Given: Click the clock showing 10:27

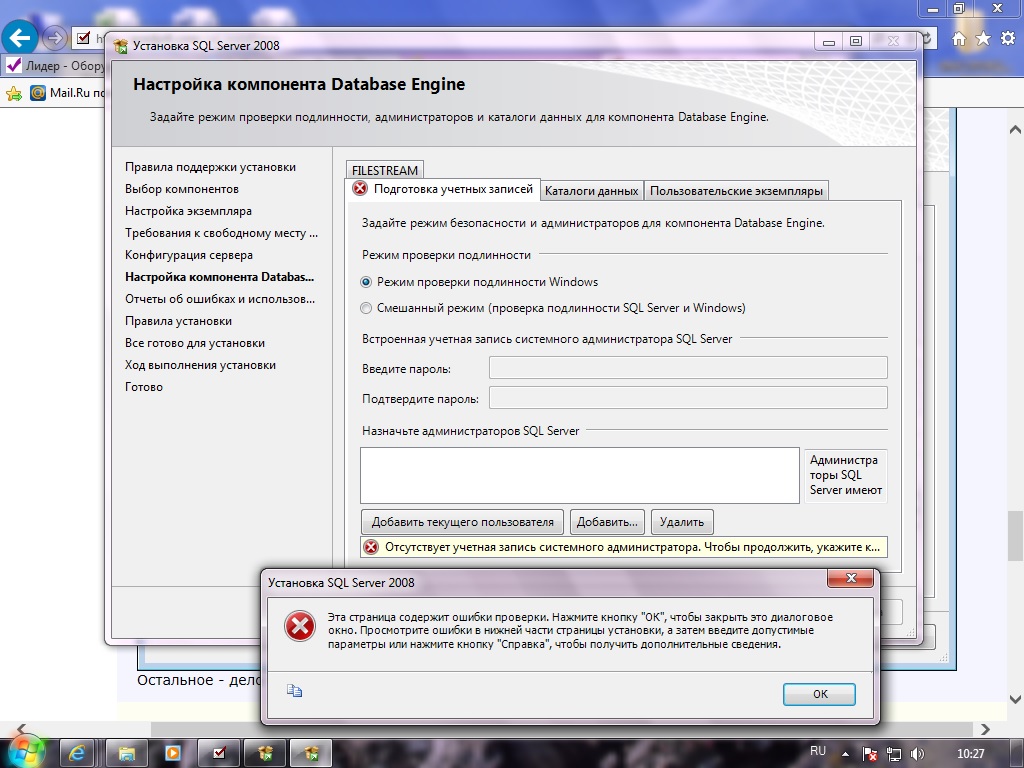Looking at the screenshot, I should 970,754.
